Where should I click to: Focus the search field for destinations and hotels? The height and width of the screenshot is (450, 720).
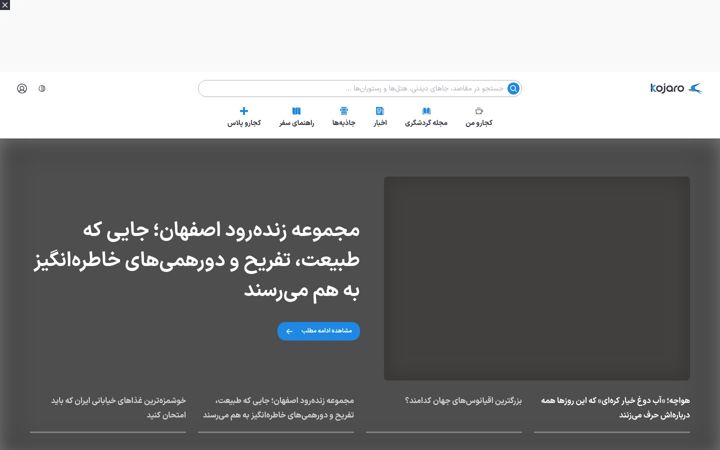pos(360,89)
